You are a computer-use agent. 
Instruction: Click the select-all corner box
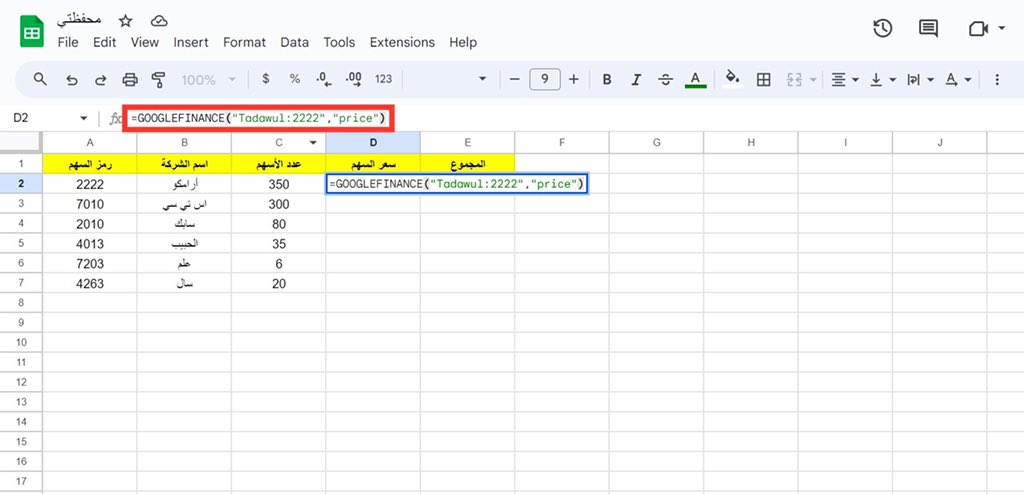pos(21,142)
